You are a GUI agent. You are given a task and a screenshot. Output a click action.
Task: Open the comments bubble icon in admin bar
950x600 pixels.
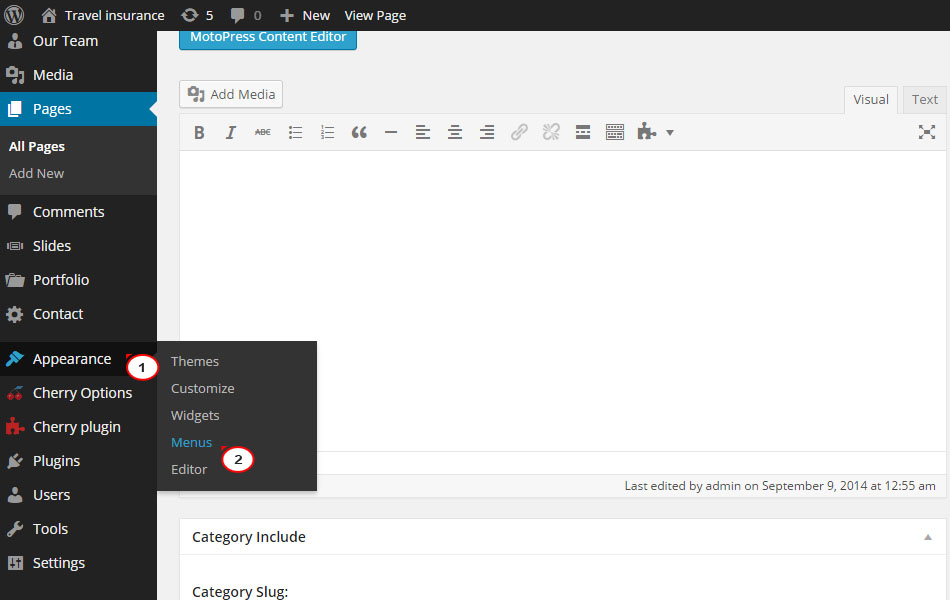coord(238,15)
